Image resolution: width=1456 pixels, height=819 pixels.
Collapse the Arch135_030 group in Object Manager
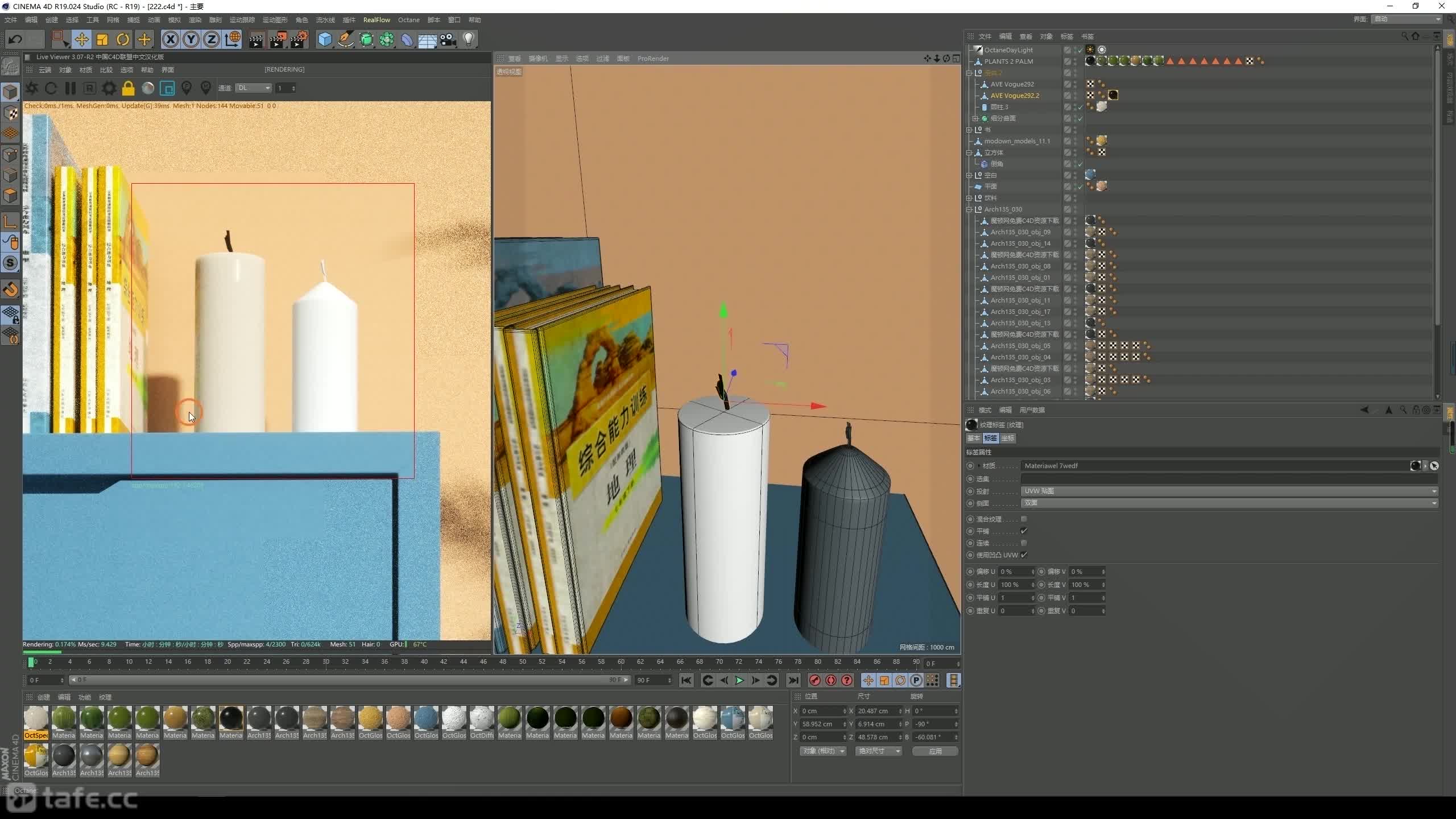pyautogui.click(x=969, y=209)
